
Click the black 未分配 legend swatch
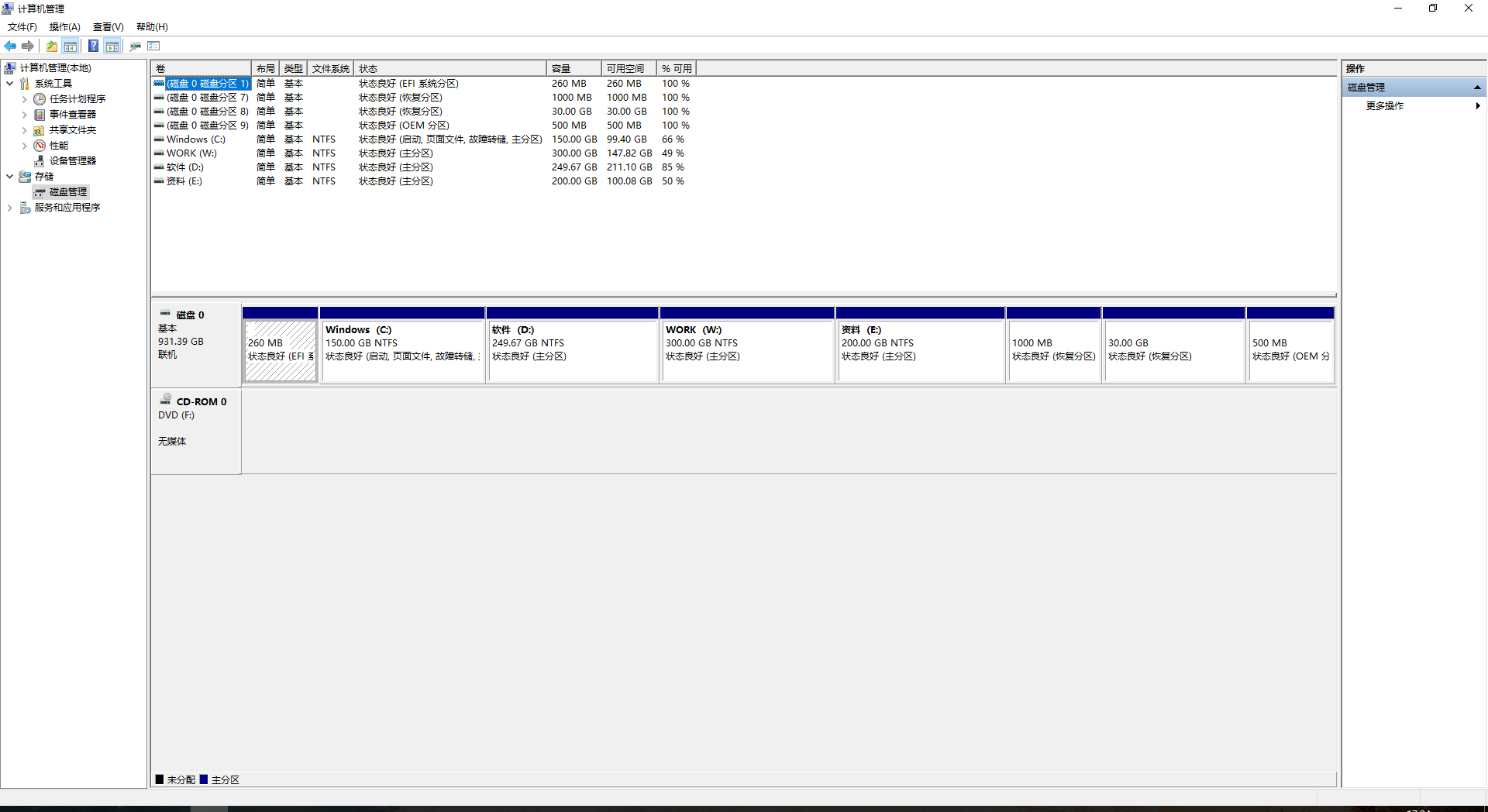[x=160, y=779]
